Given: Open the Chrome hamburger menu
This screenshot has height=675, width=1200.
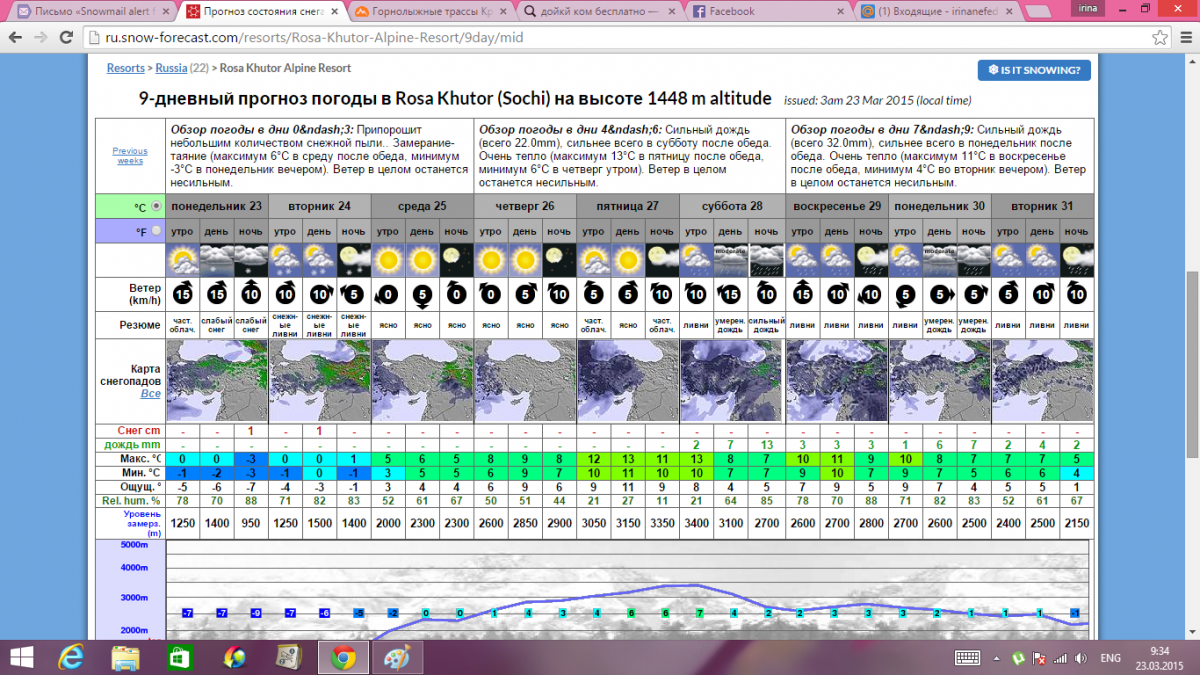Looking at the screenshot, I should click(1184, 38).
